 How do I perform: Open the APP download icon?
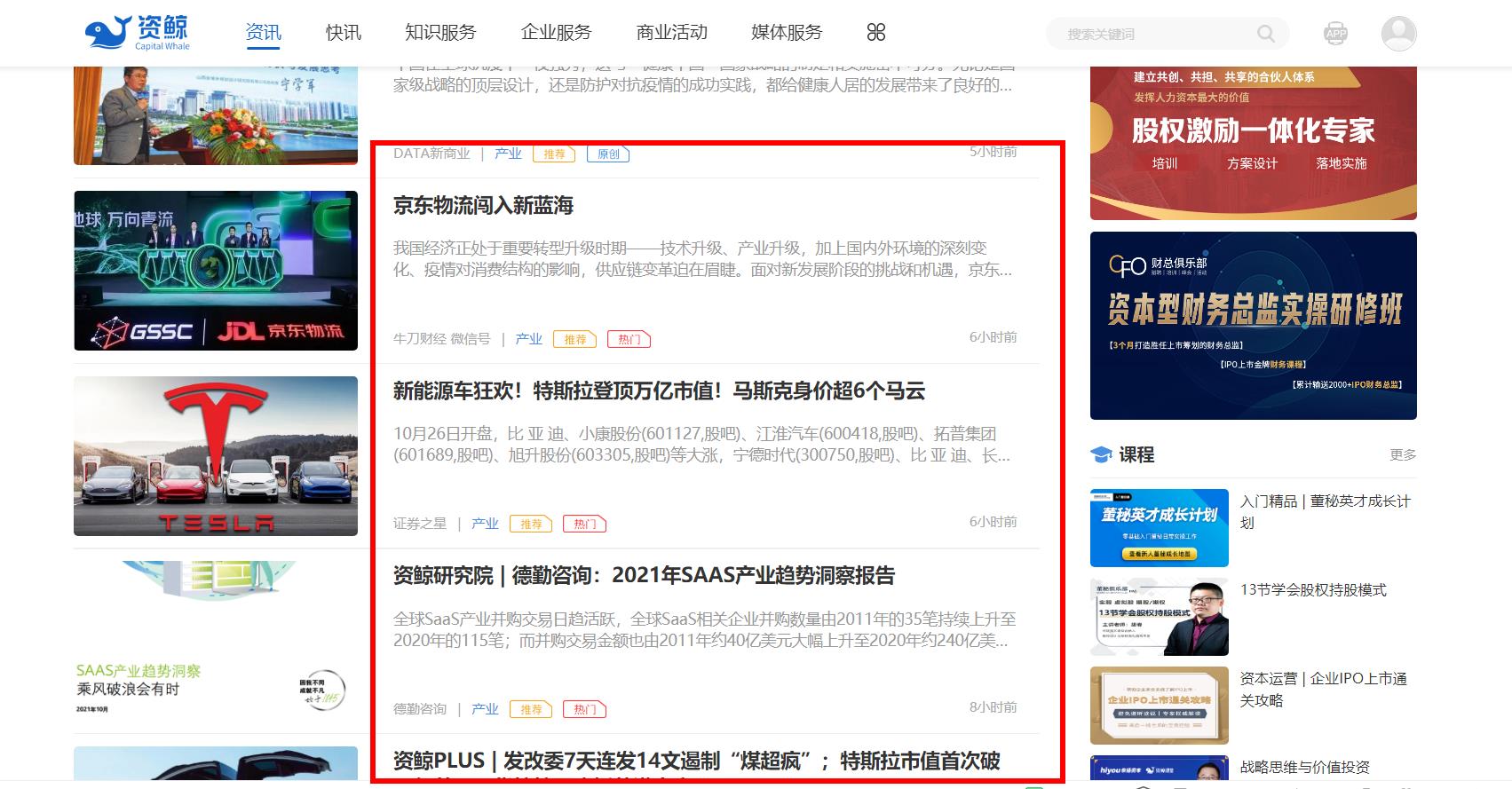[x=1335, y=34]
